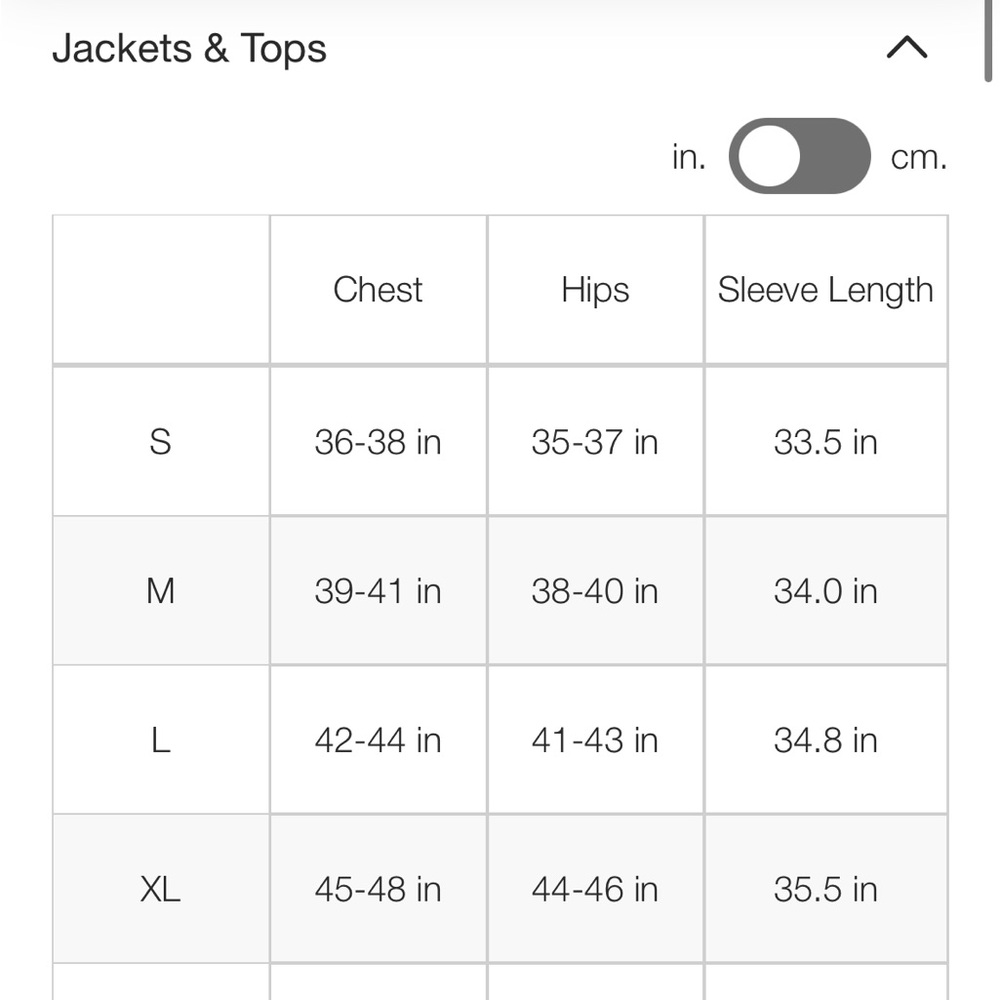Select the 'in.' unit label
The height and width of the screenshot is (1000, 1000).
tap(689, 157)
